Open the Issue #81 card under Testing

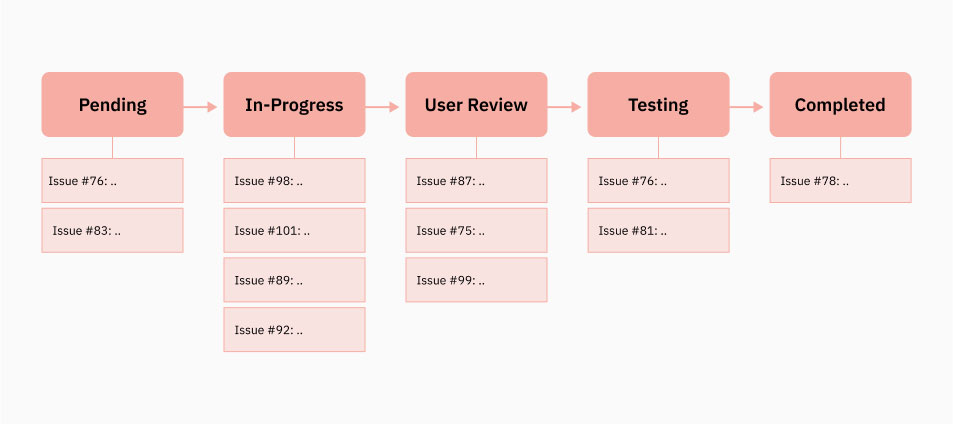pyautogui.click(x=658, y=230)
